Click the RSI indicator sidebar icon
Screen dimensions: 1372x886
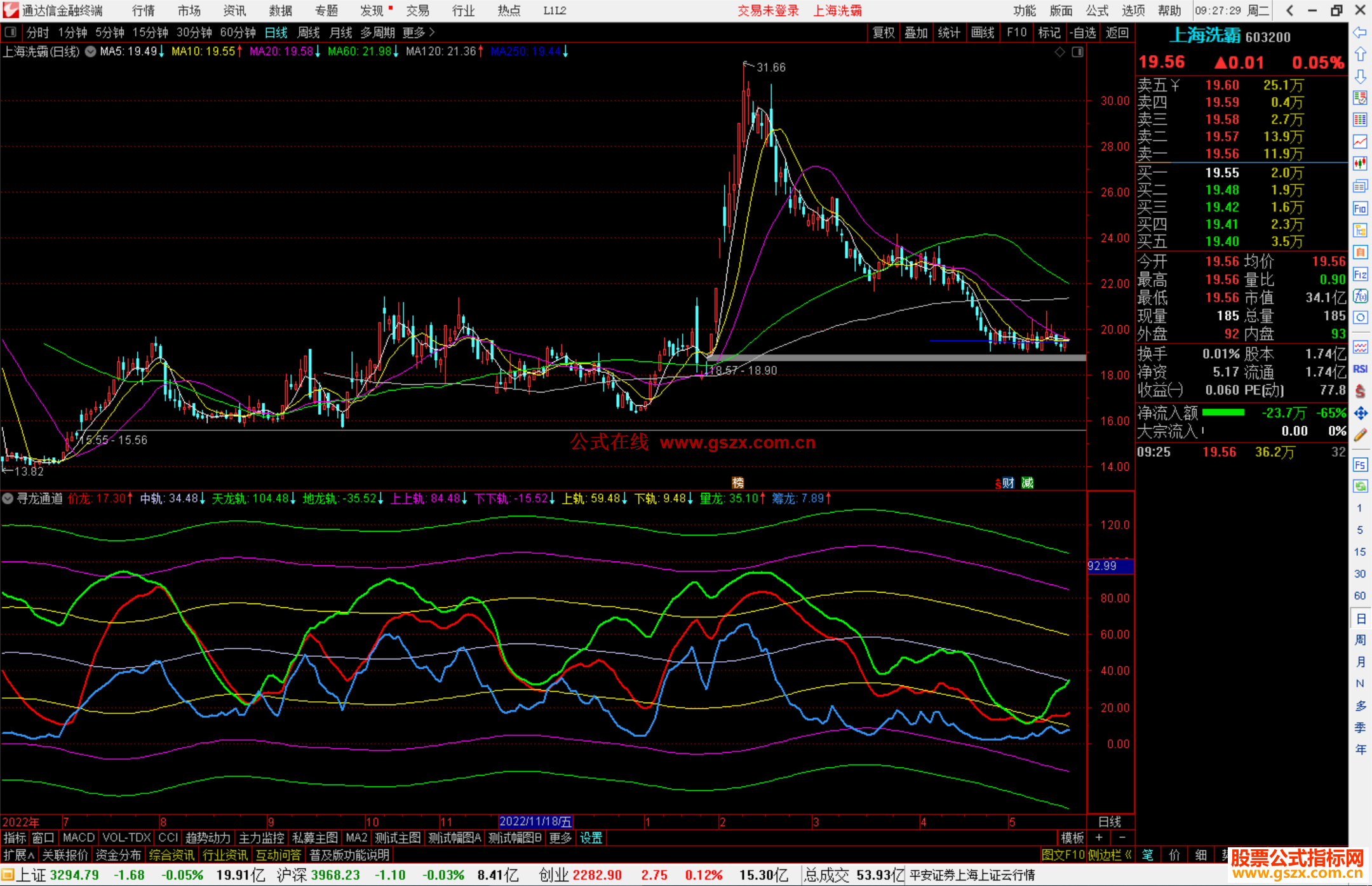click(1360, 369)
